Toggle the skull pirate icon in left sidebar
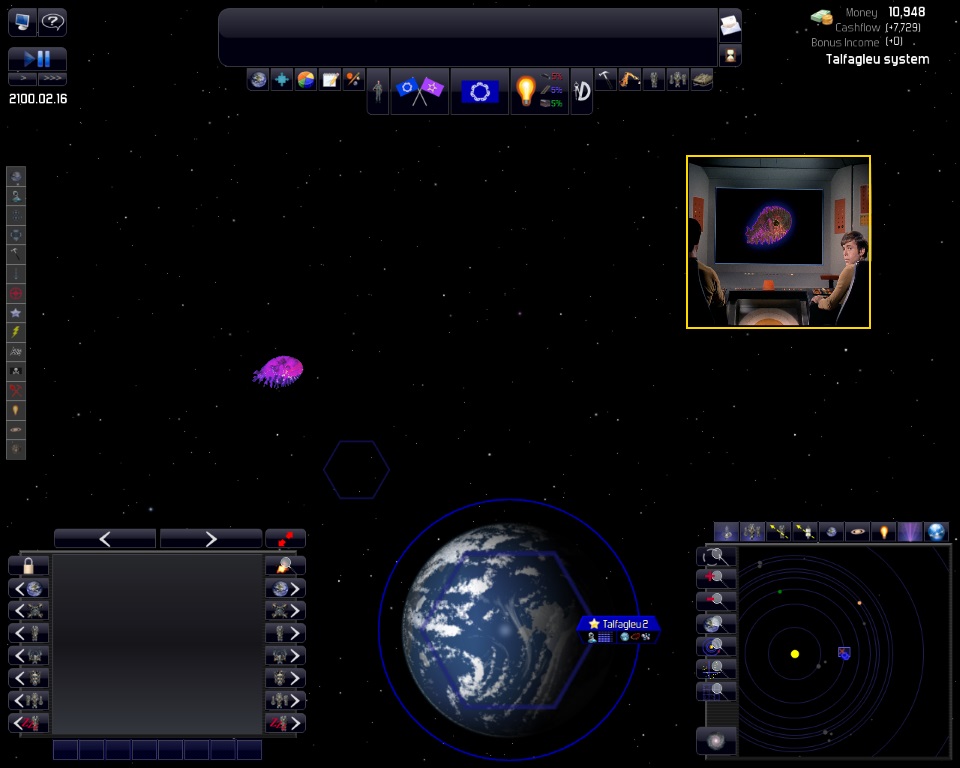 (16, 371)
